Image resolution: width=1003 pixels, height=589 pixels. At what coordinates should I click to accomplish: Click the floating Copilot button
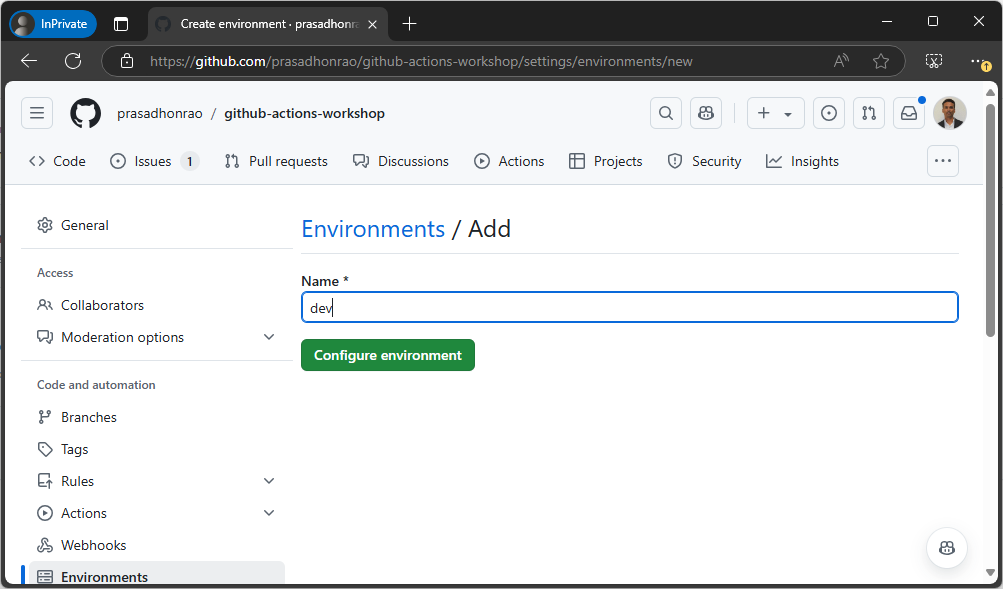point(946,547)
